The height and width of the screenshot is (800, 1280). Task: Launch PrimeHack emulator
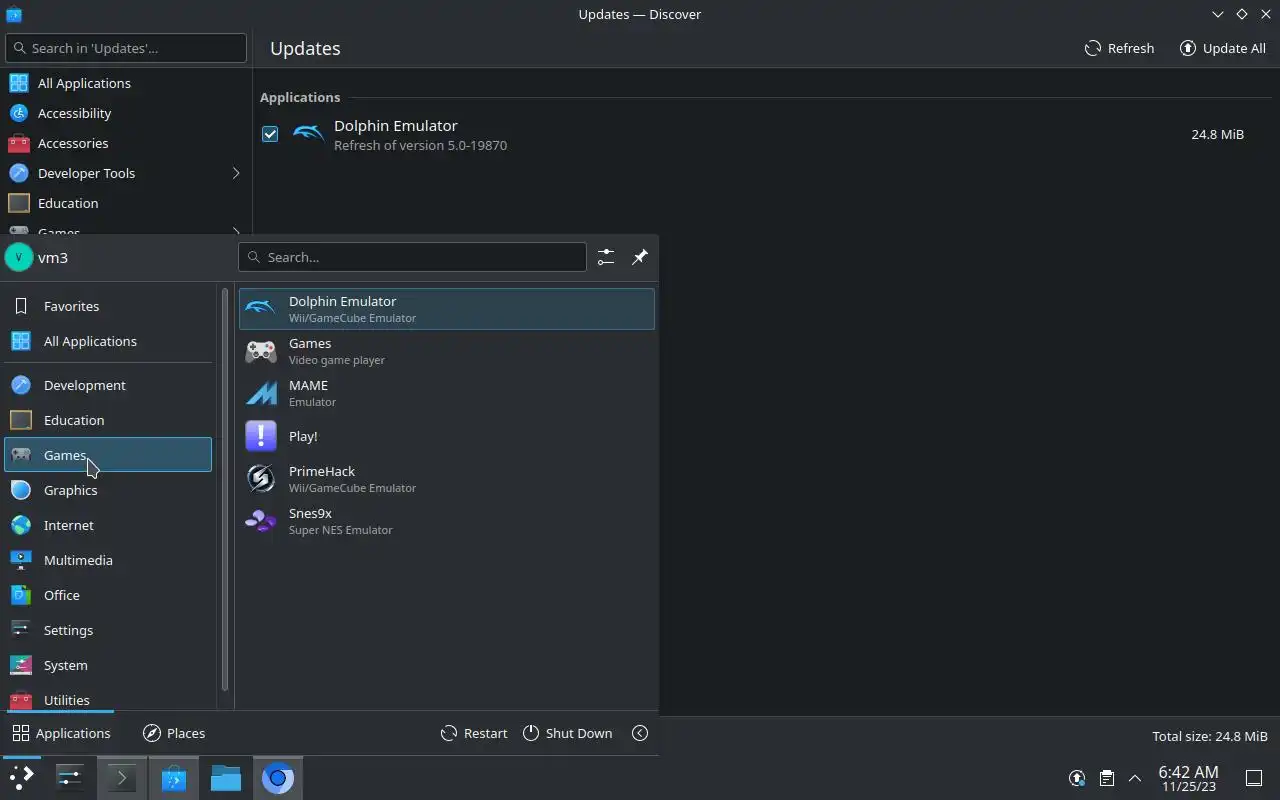pyautogui.click(x=446, y=479)
